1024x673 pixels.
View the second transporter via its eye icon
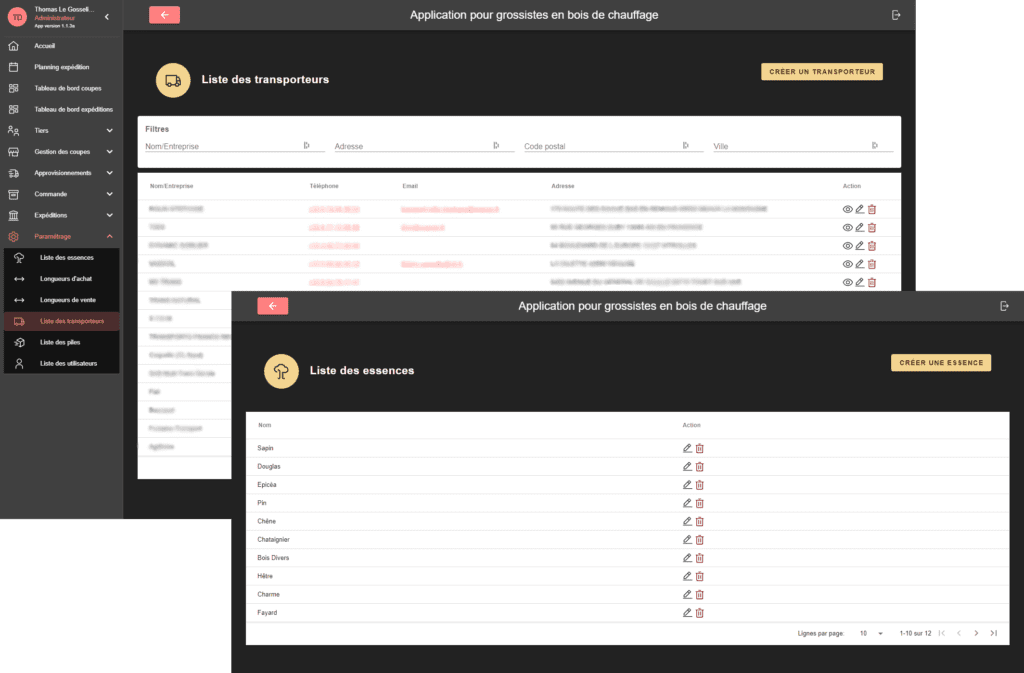847,227
